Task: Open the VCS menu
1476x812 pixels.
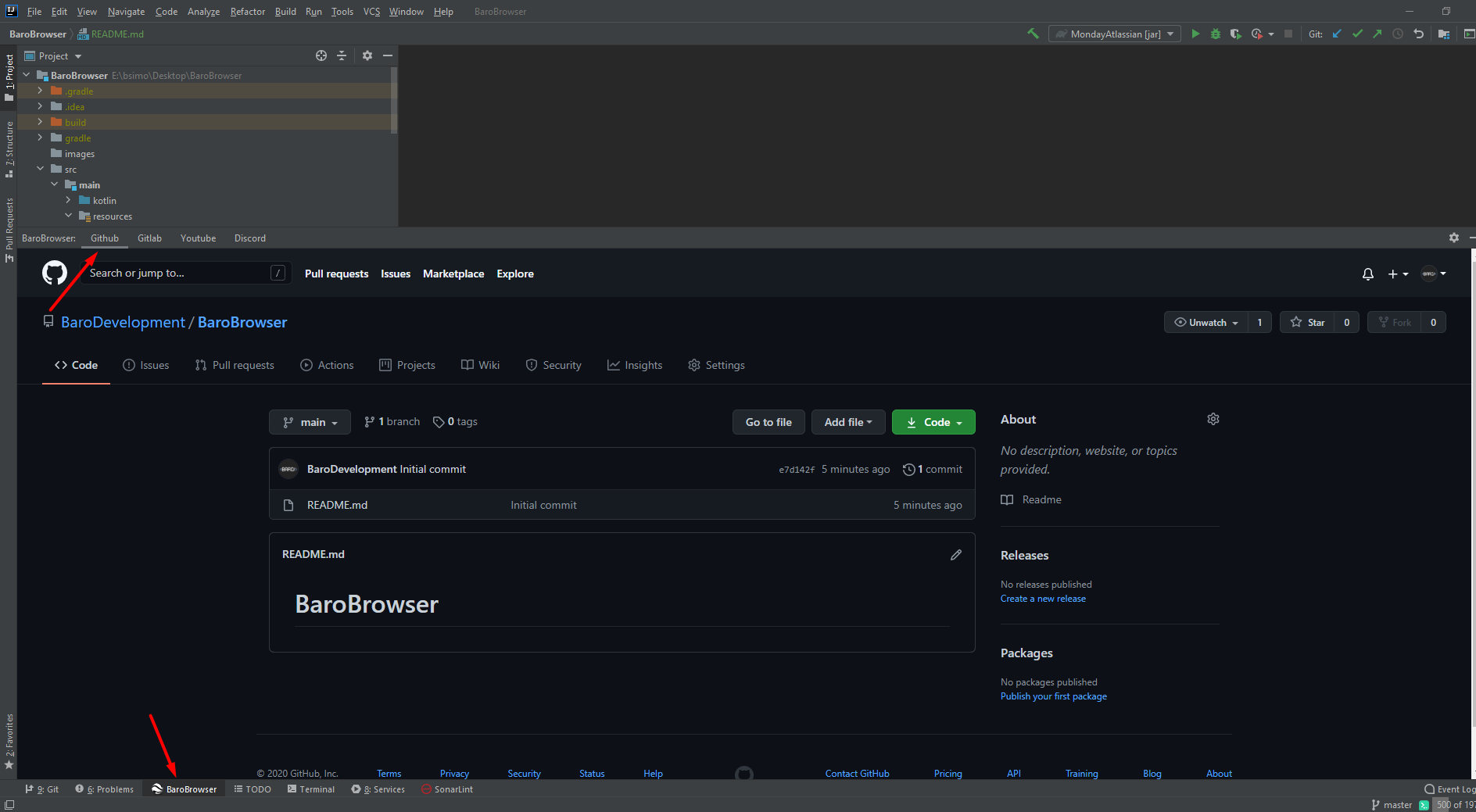Action: [371, 12]
